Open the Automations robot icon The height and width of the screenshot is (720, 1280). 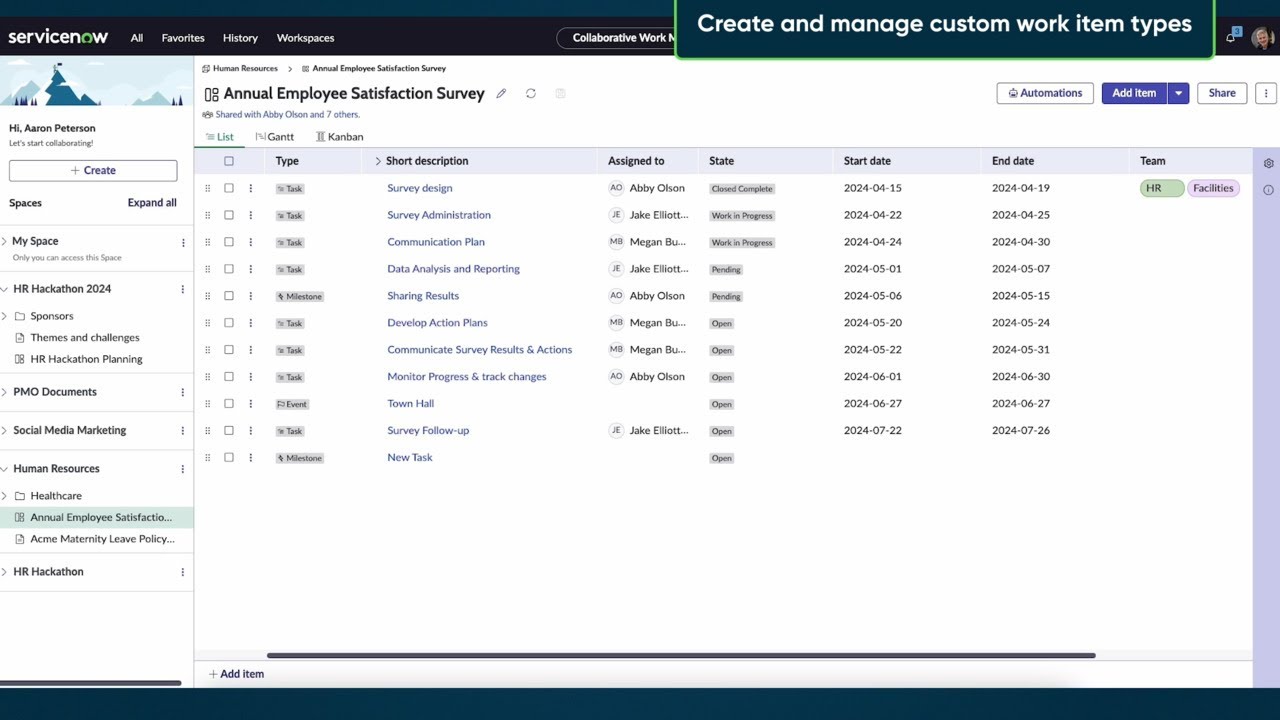[1013, 93]
